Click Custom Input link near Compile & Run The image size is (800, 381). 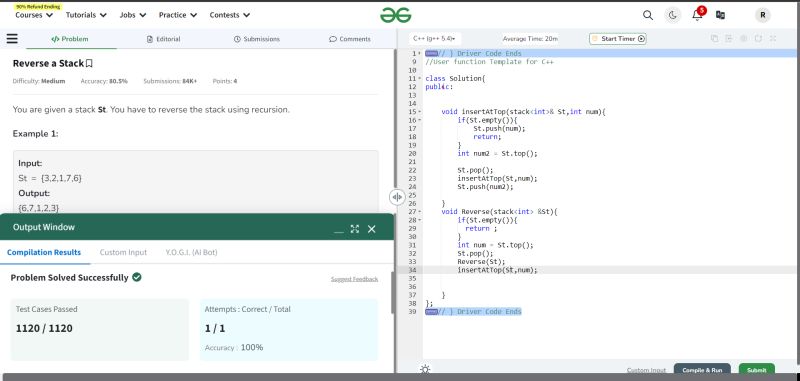(x=646, y=370)
